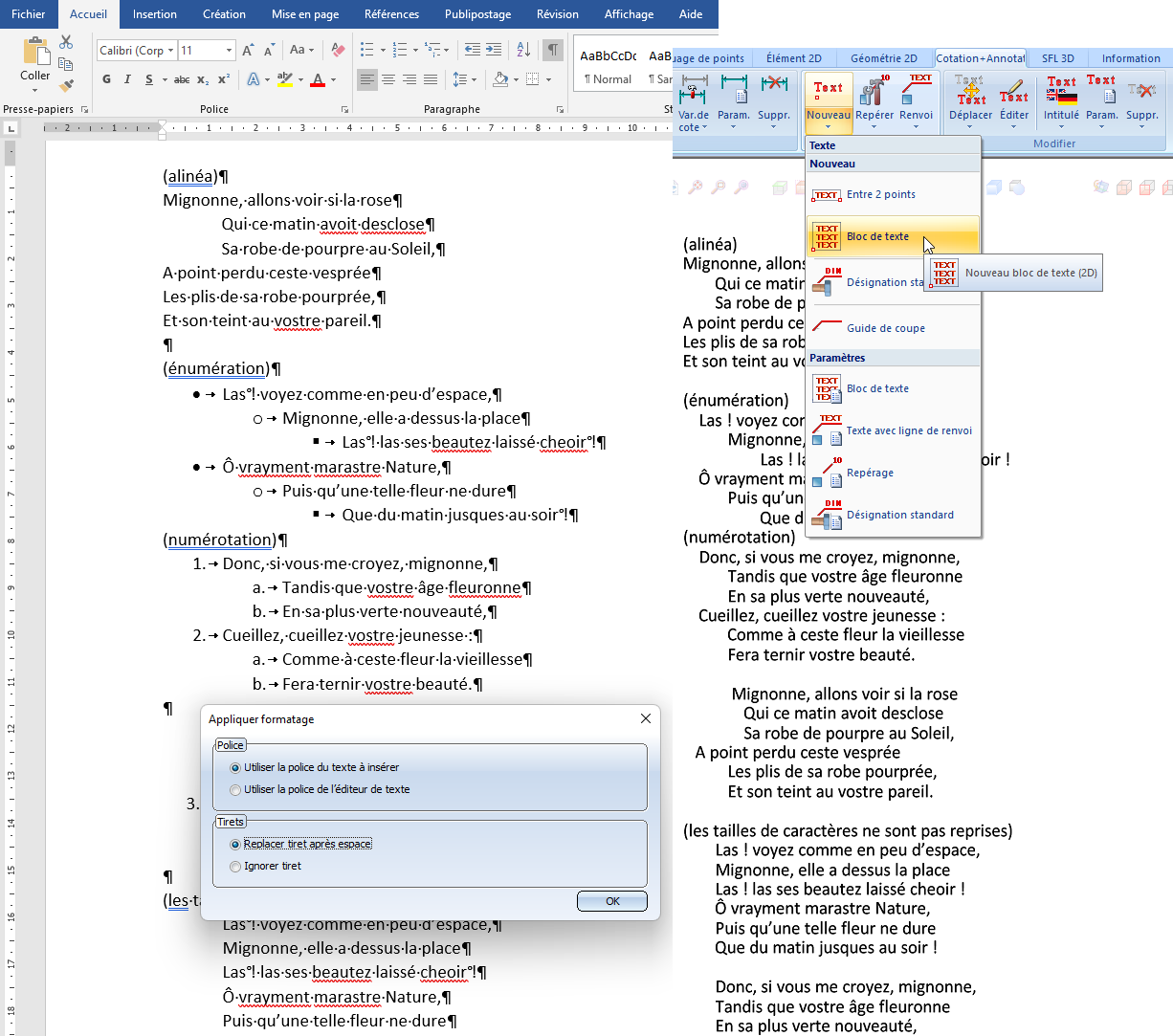Select the 'Ignorer tiret' option
Screen dimensions: 1173x1036
[x=265, y=866]
